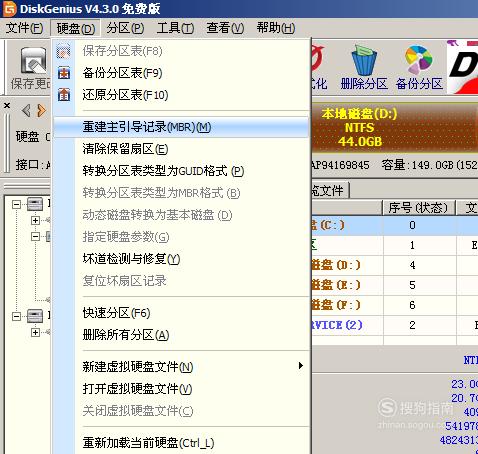Click the 备份分区 toolbar label
Screen dimensions: 478x454
(x=419, y=84)
